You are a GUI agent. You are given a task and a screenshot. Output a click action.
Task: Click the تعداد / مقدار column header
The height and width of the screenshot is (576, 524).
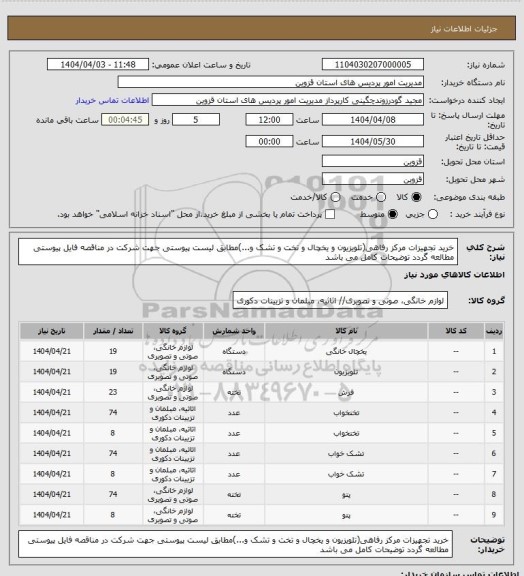[113, 331]
